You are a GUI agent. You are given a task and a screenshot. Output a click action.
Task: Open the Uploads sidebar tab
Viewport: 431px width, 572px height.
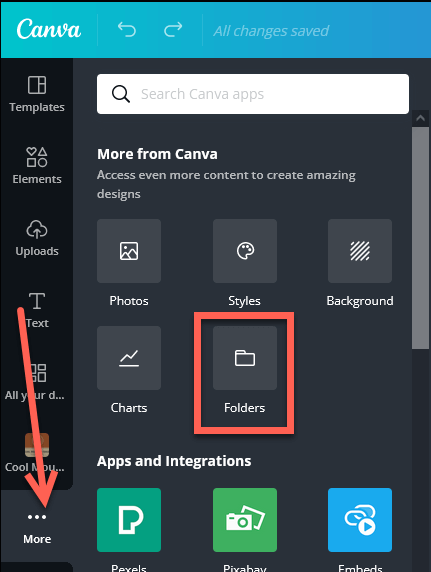pos(37,238)
